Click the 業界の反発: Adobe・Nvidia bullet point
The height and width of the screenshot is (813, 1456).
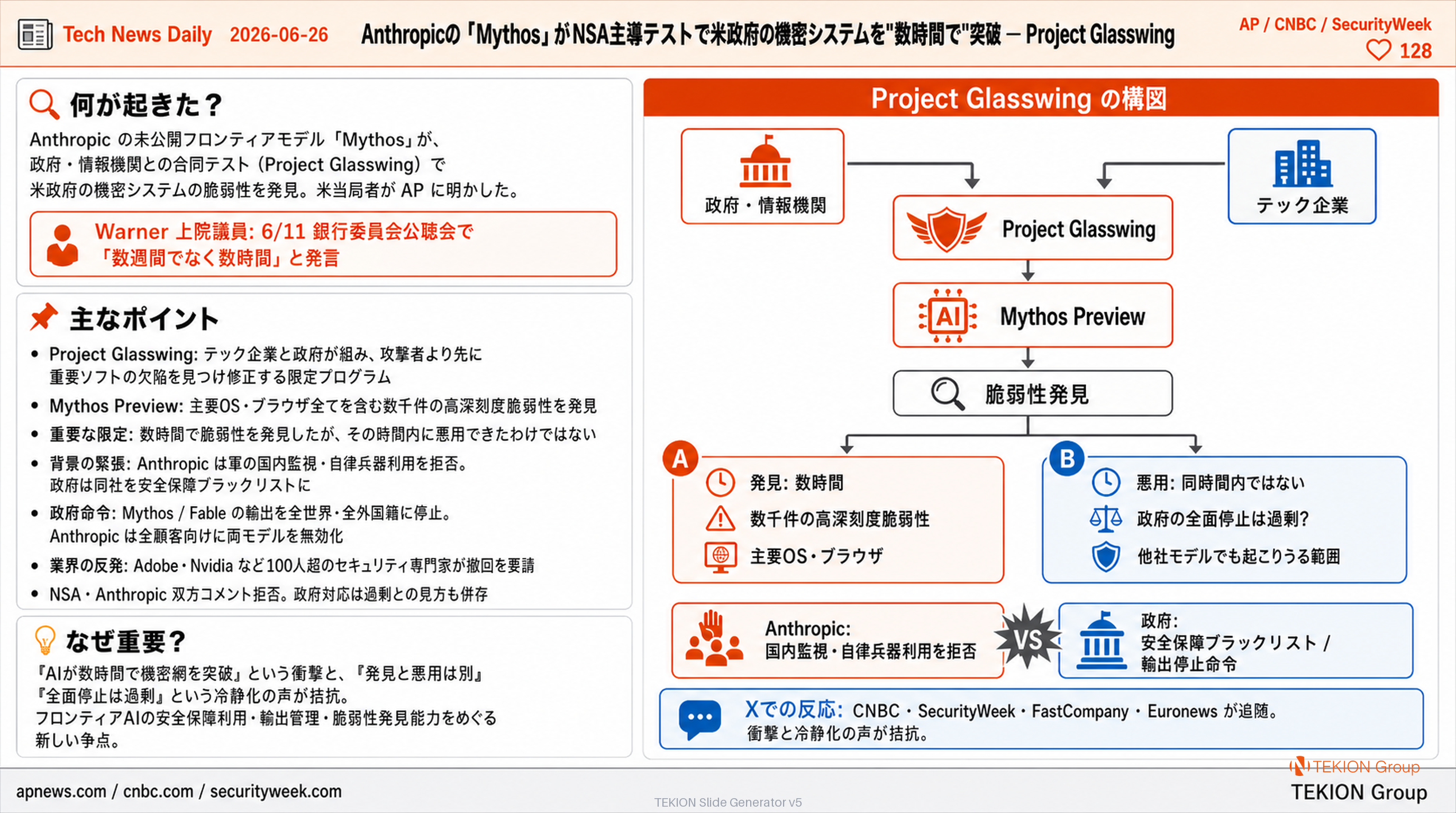292,565
